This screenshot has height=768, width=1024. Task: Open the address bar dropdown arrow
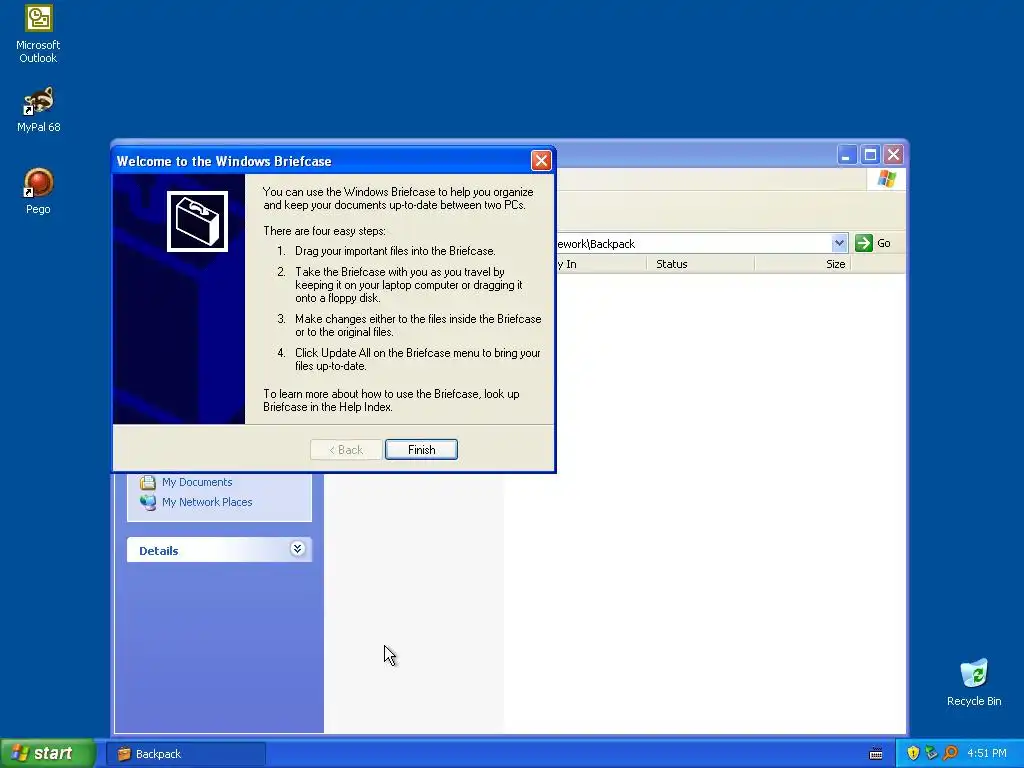pyautogui.click(x=839, y=243)
